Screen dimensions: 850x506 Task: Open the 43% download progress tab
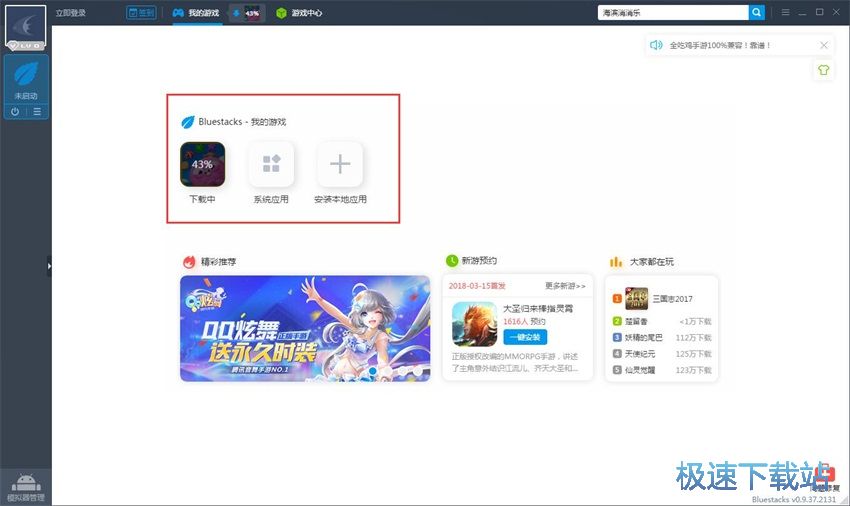click(x=247, y=13)
